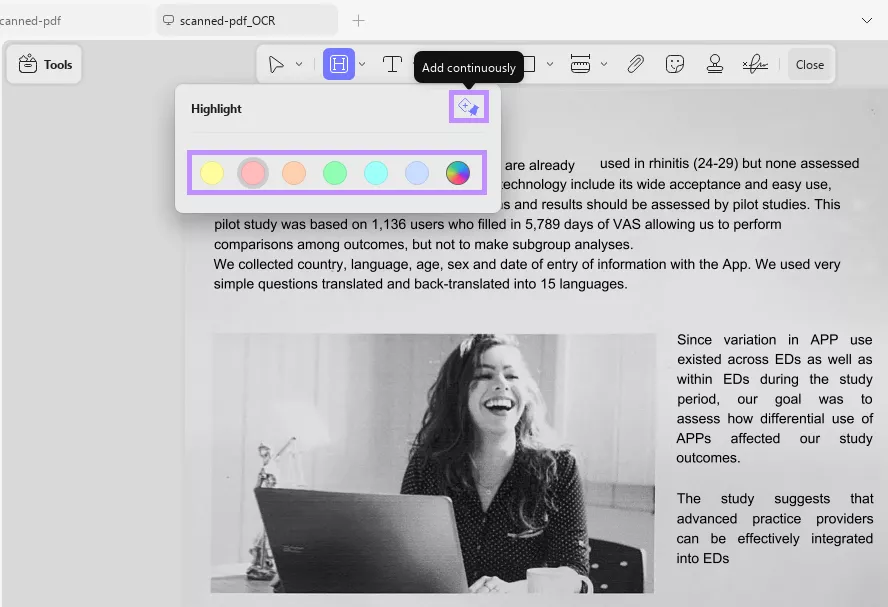Image resolution: width=888 pixels, height=607 pixels.
Task: Select the arrow selection tool
Action: (x=277, y=63)
